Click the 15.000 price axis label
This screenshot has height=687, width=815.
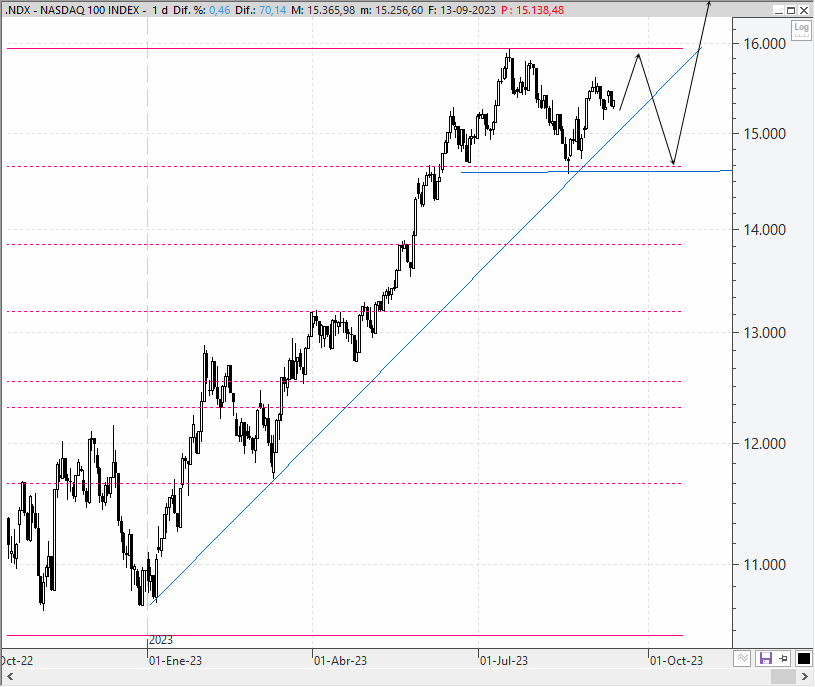click(764, 134)
